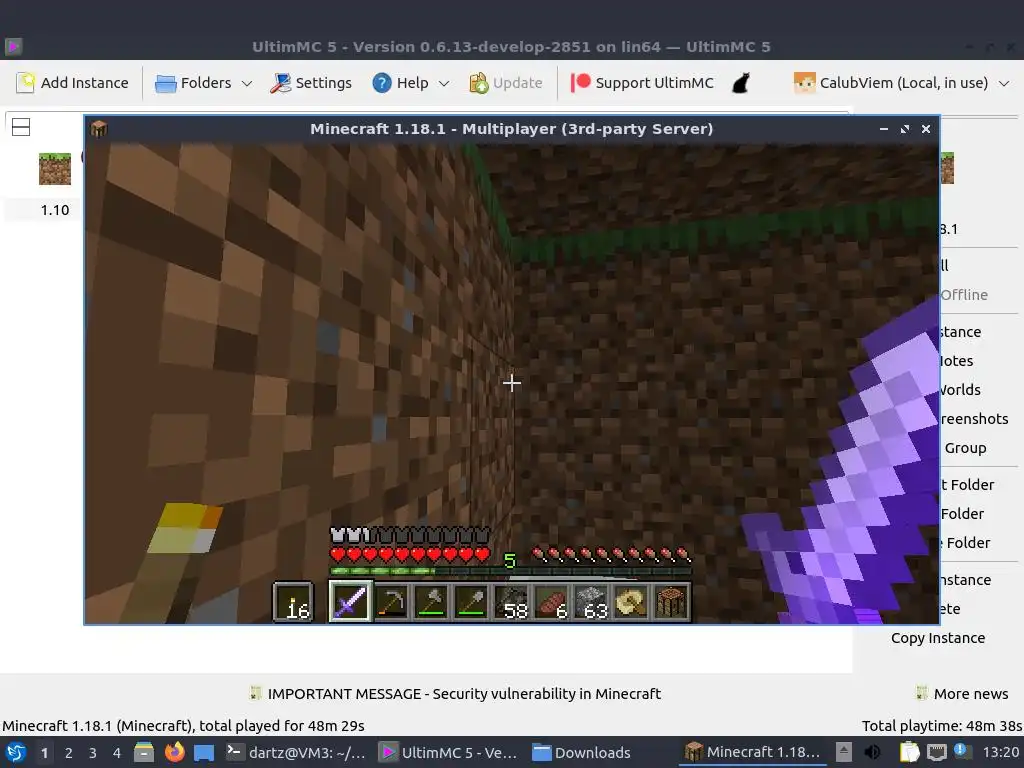Click the Update toolbar button
The image size is (1024, 768).
505,83
